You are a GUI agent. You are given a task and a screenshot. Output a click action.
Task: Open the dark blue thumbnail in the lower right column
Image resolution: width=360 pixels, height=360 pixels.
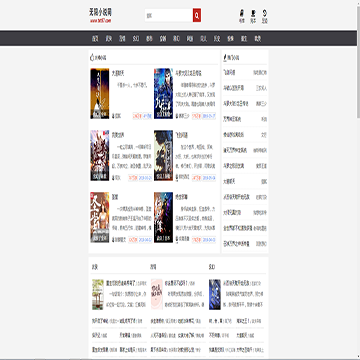tap(215, 295)
